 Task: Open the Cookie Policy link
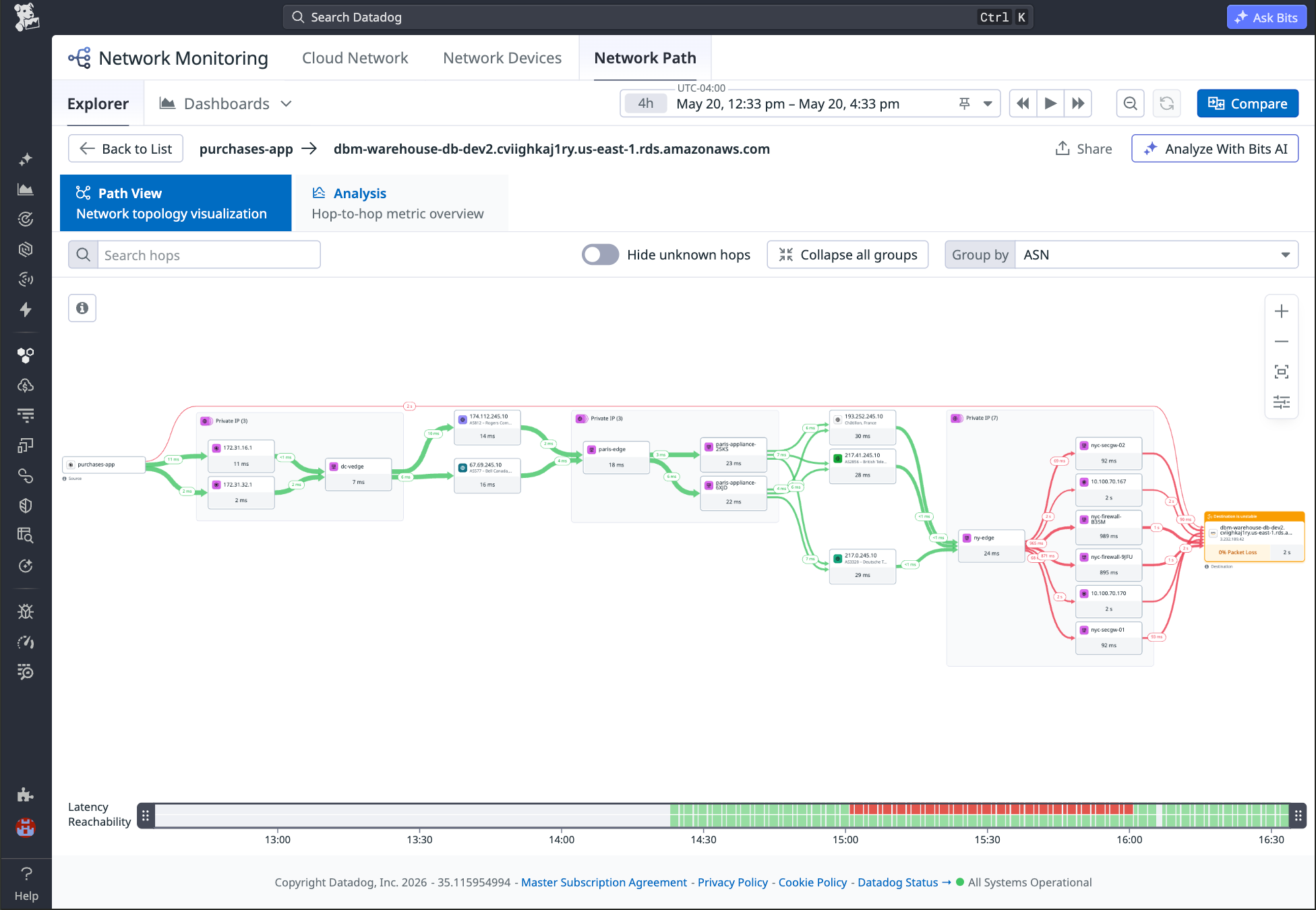[x=812, y=882]
